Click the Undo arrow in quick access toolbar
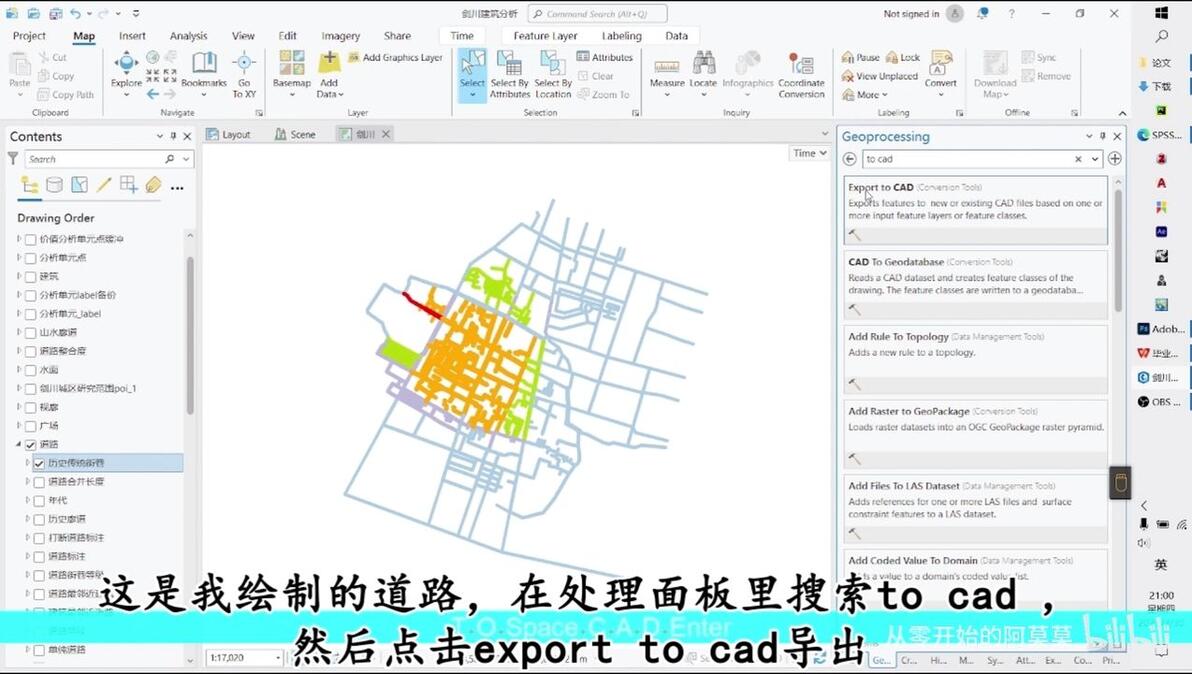The height and width of the screenshot is (674, 1192). 76,14
